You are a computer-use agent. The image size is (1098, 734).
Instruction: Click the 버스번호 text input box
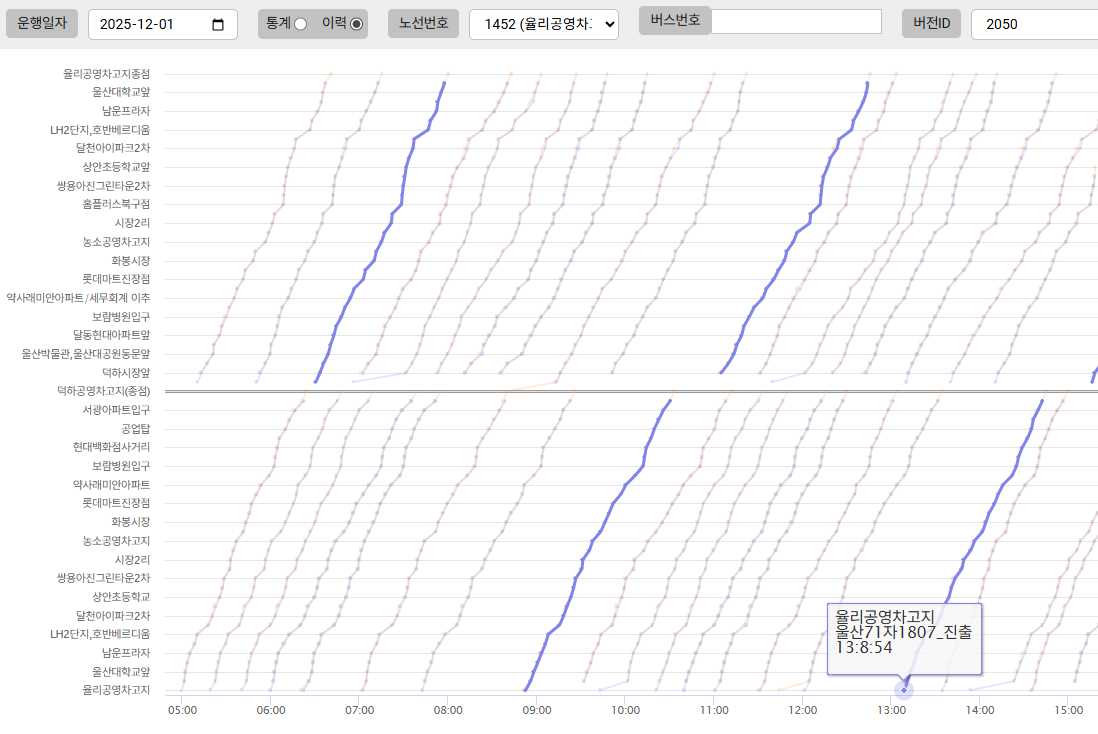point(795,22)
